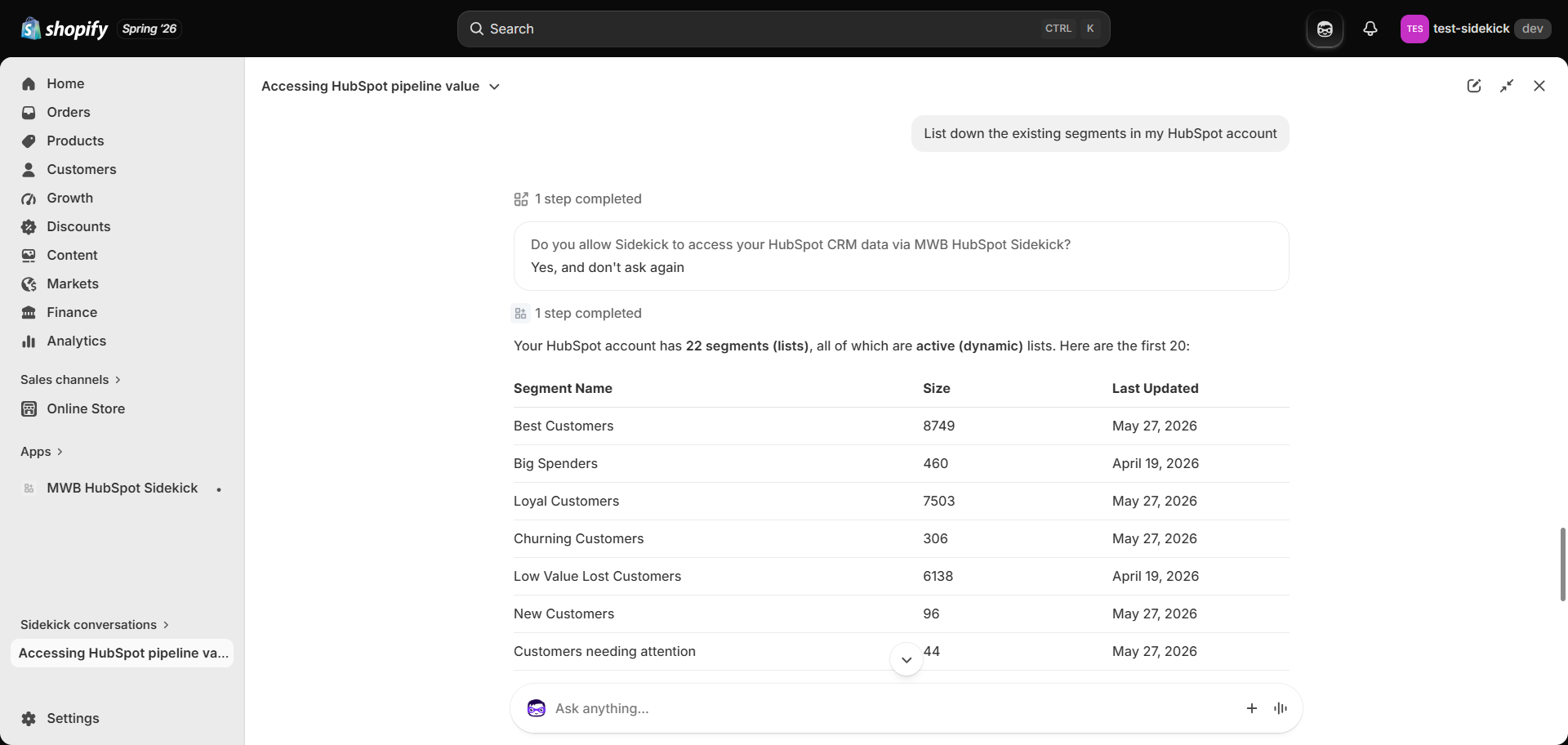Open the test-sidekick account menu
Viewport: 1568px width, 745px height.
tap(1475, 29)
